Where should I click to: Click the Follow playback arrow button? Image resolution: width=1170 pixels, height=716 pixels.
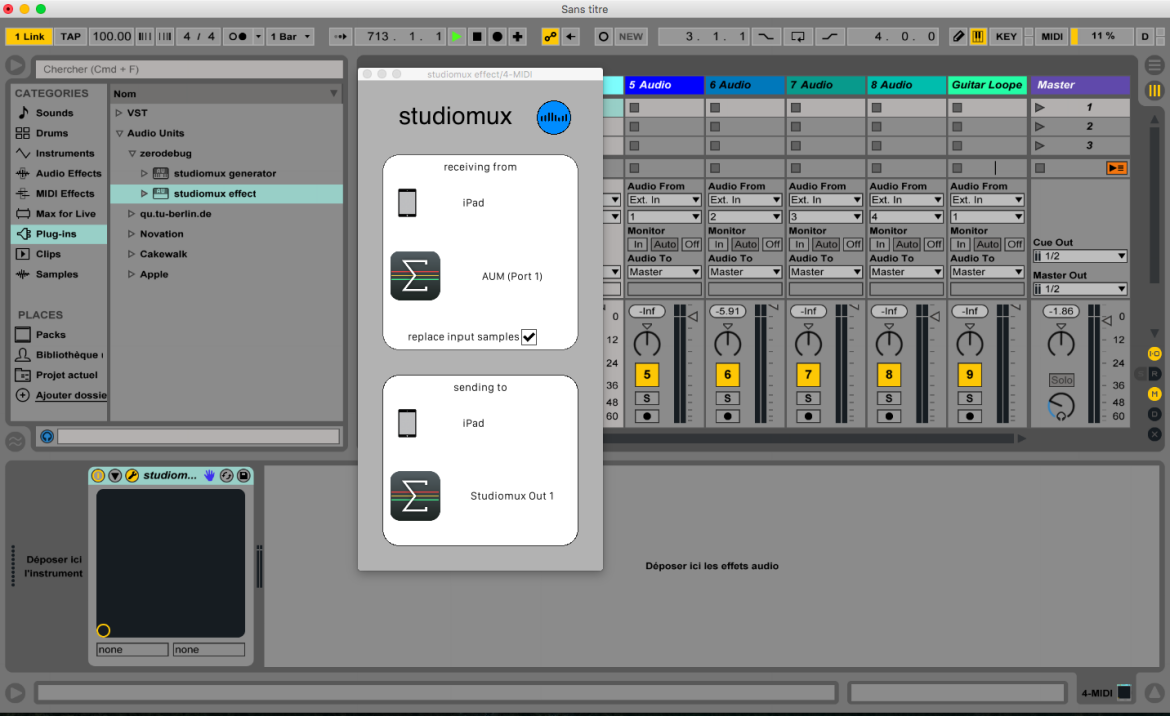coord(340,37)
